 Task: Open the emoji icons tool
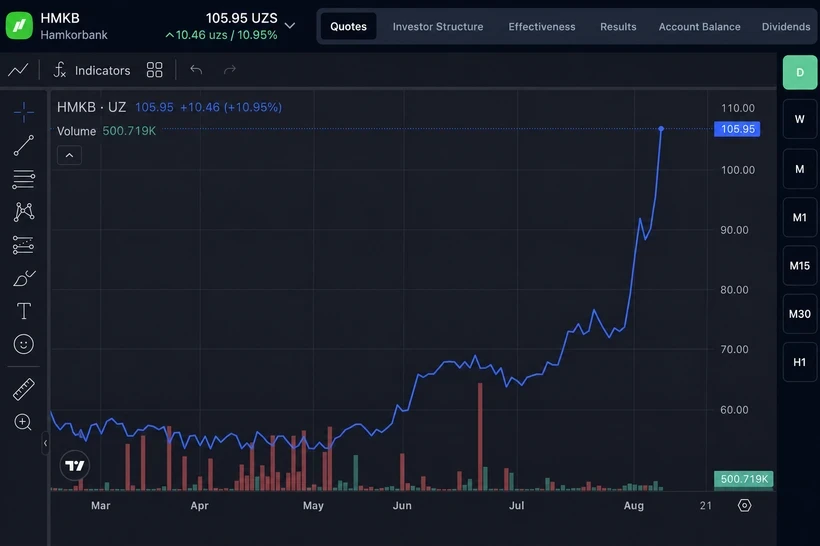point(24,344)
